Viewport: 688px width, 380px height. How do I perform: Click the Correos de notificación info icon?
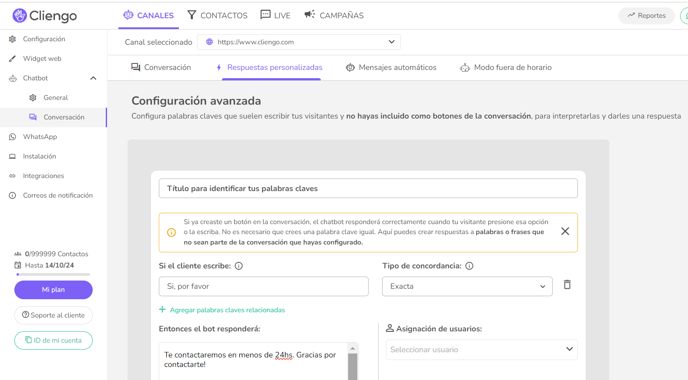pos(12,195)
